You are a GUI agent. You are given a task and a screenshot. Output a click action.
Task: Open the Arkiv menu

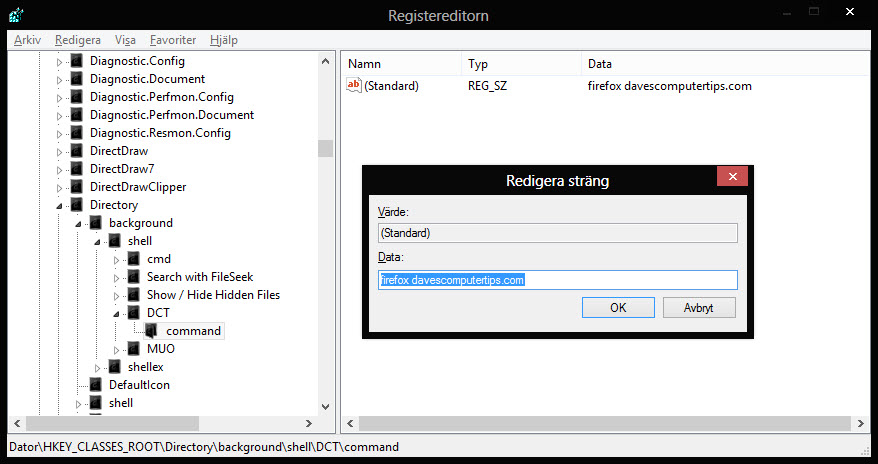[27, 40]
